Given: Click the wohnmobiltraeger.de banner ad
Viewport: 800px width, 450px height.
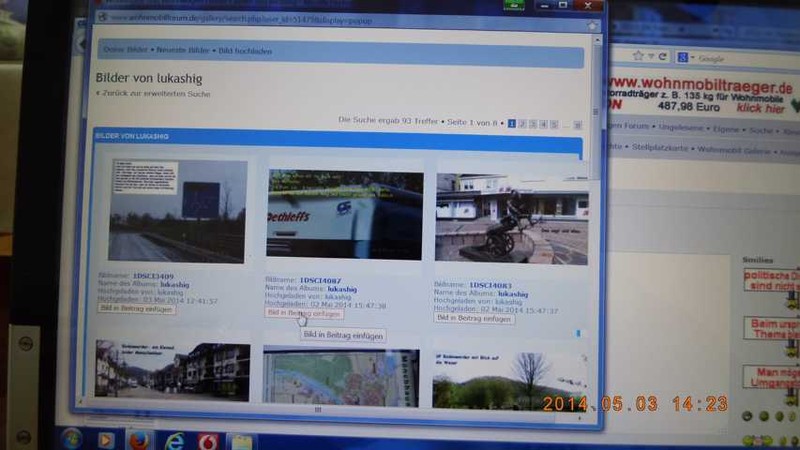Looking at the screenshot, I should pyautogui.click(x=700, y=96).
